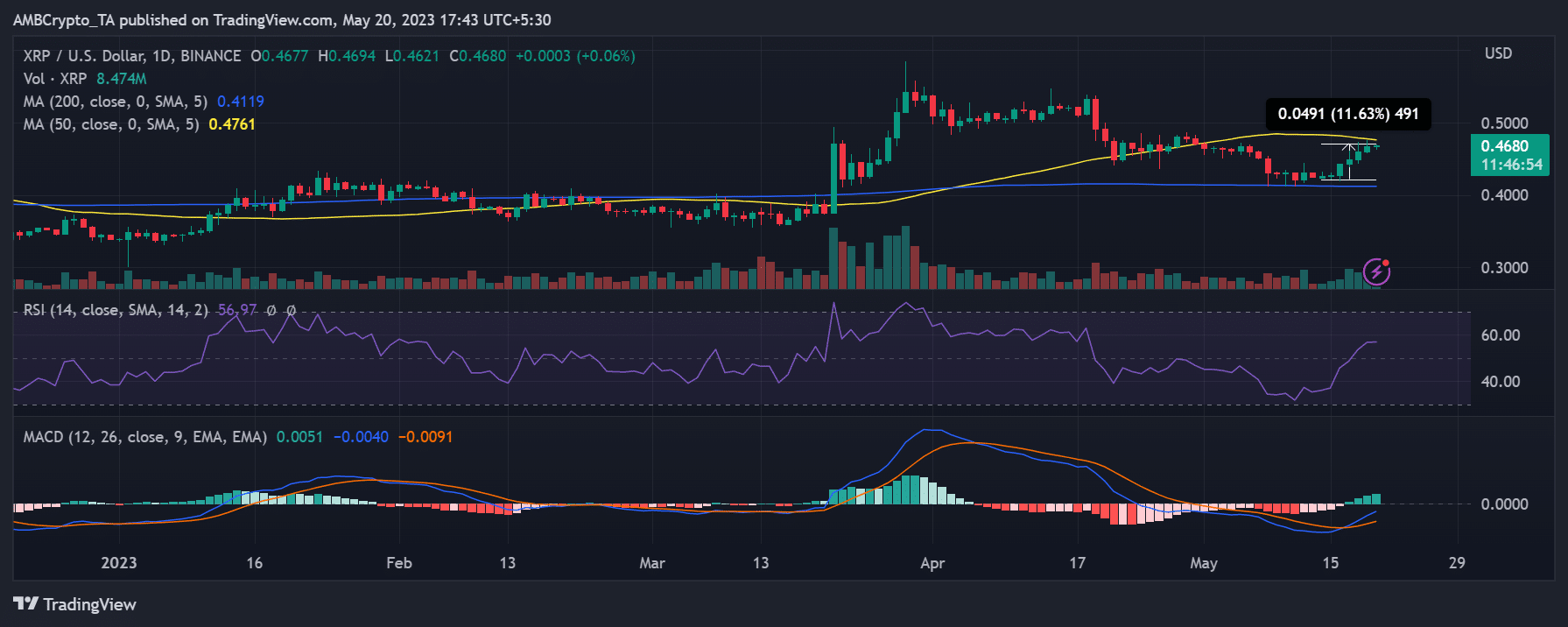Click the +0.0003 (+0.06%) change readout
The height and width of the screenshot is (627, 1568).
click(x=575, y=56)
